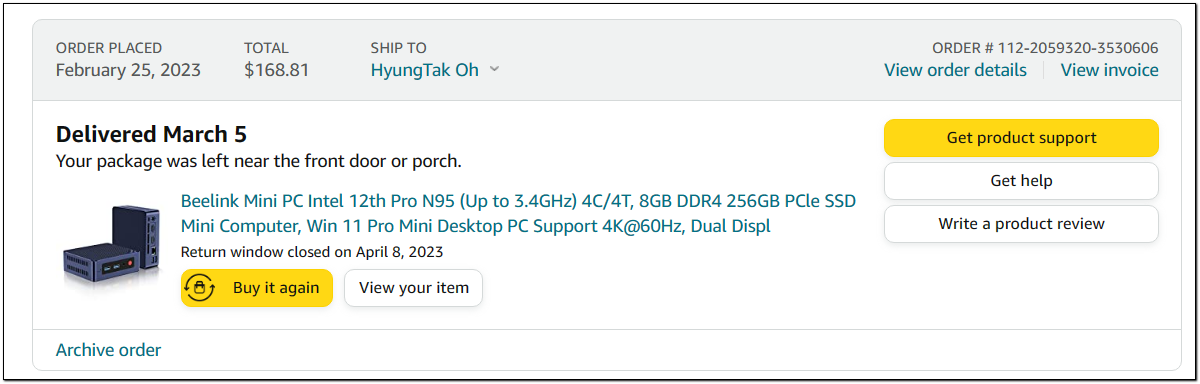1200x384 pixels.
Task: Click the View your item button
Action: (x=414, y=288)
